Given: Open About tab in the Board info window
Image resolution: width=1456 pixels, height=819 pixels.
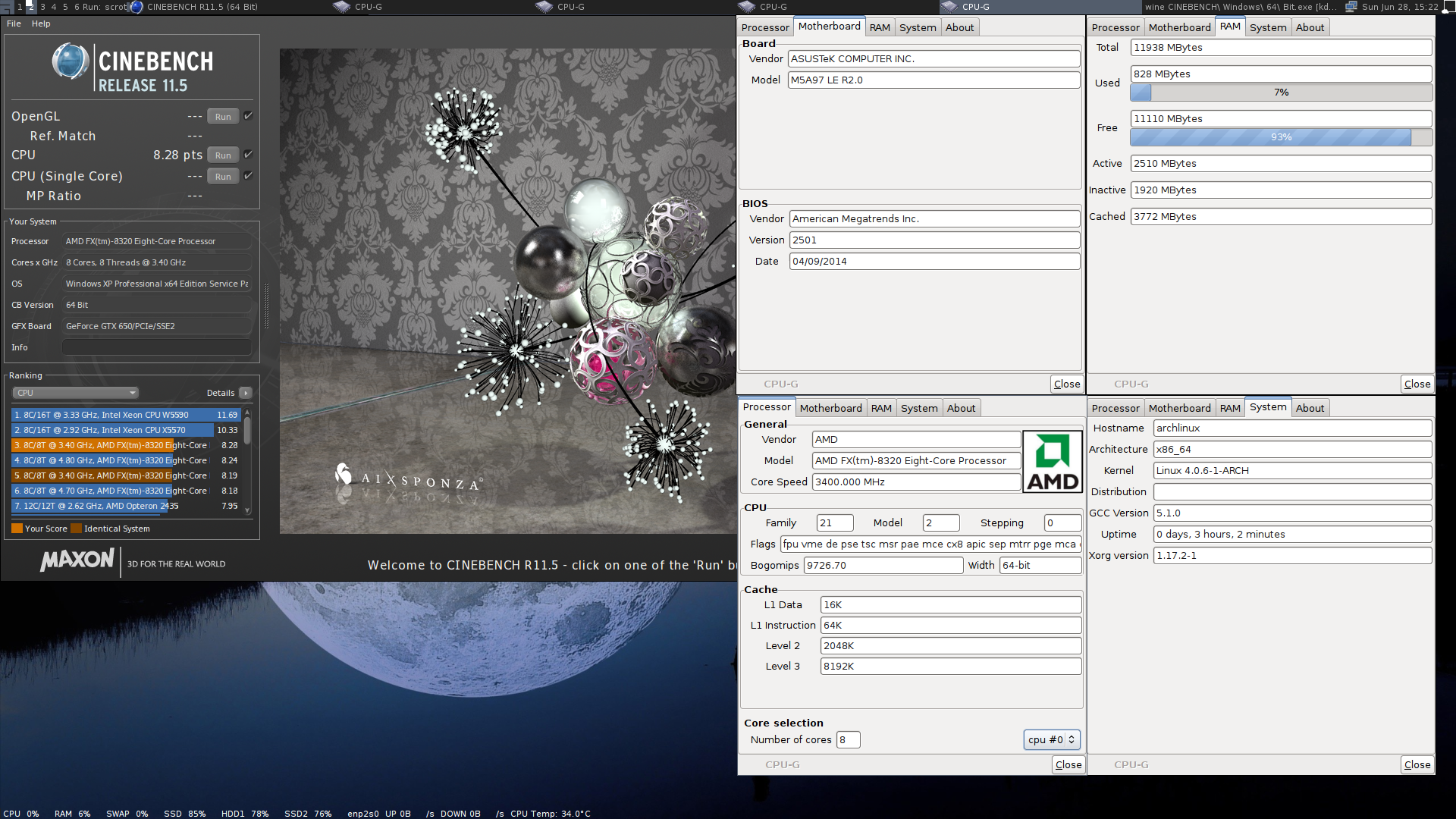Looking at the screenshot, I should click(959, 27).
